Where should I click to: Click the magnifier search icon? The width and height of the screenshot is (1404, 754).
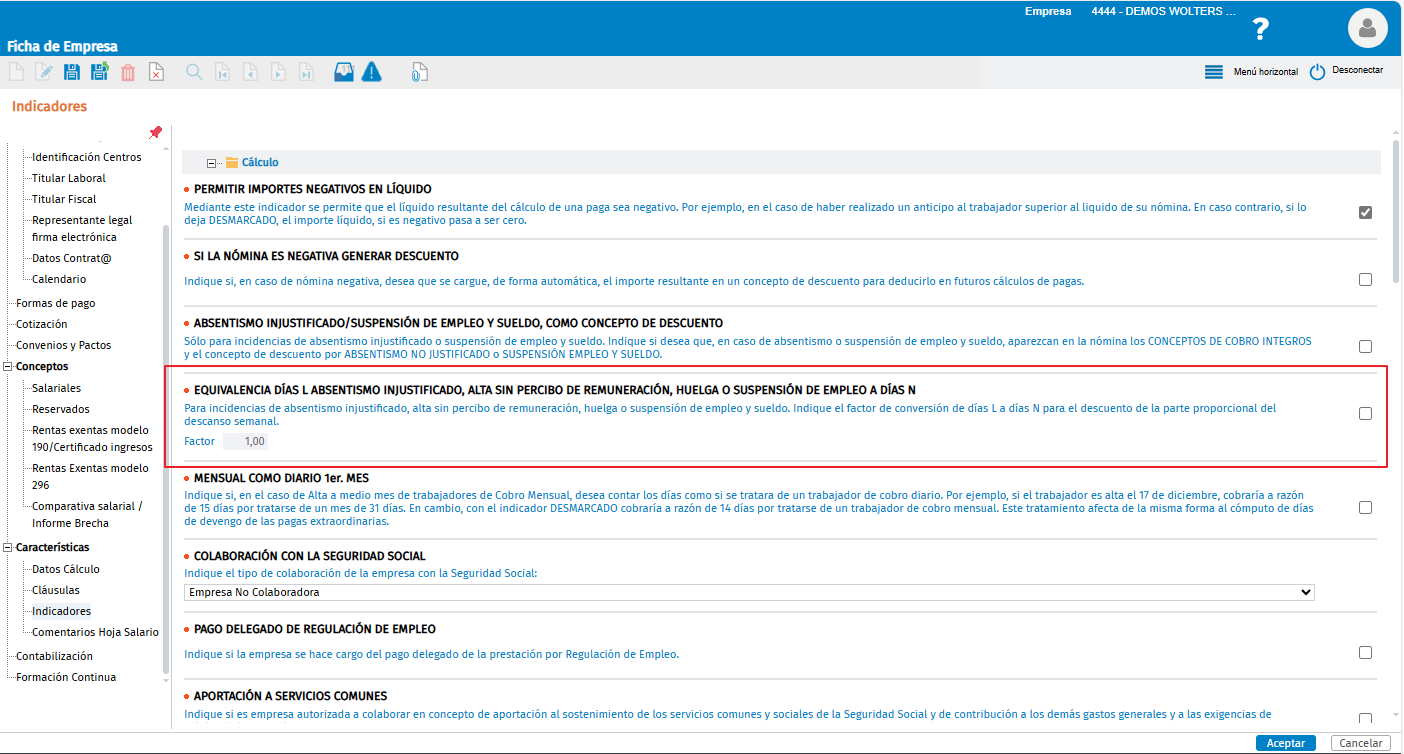coord(194,72)
